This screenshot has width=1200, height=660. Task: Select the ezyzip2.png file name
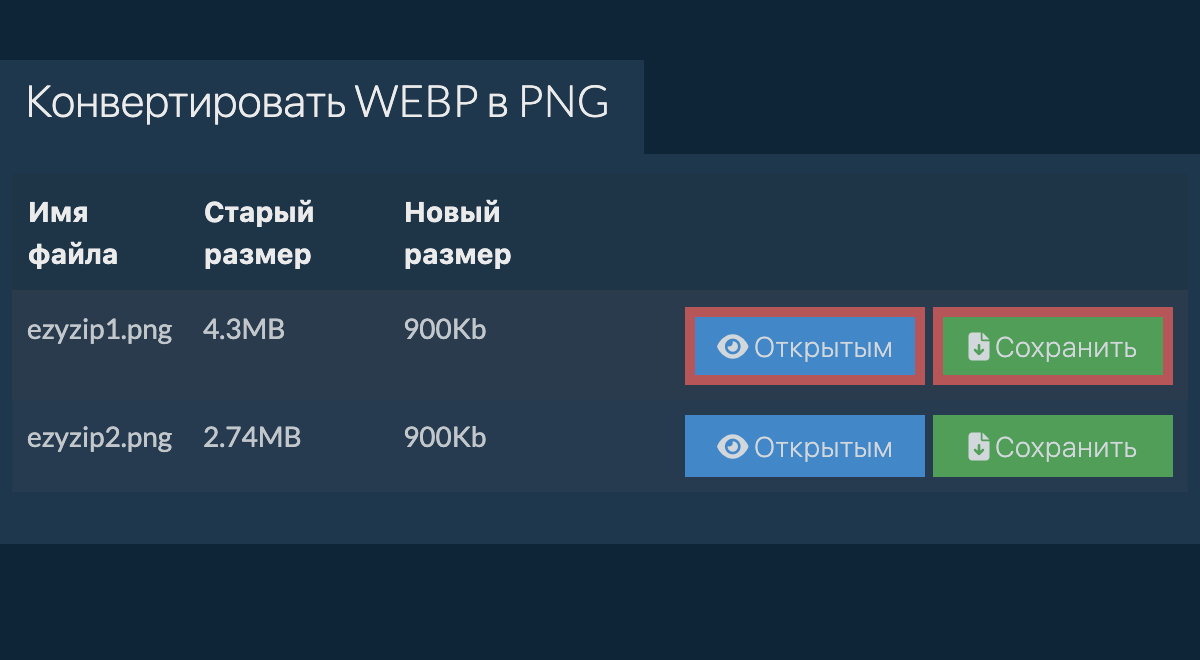pos(100,438)
